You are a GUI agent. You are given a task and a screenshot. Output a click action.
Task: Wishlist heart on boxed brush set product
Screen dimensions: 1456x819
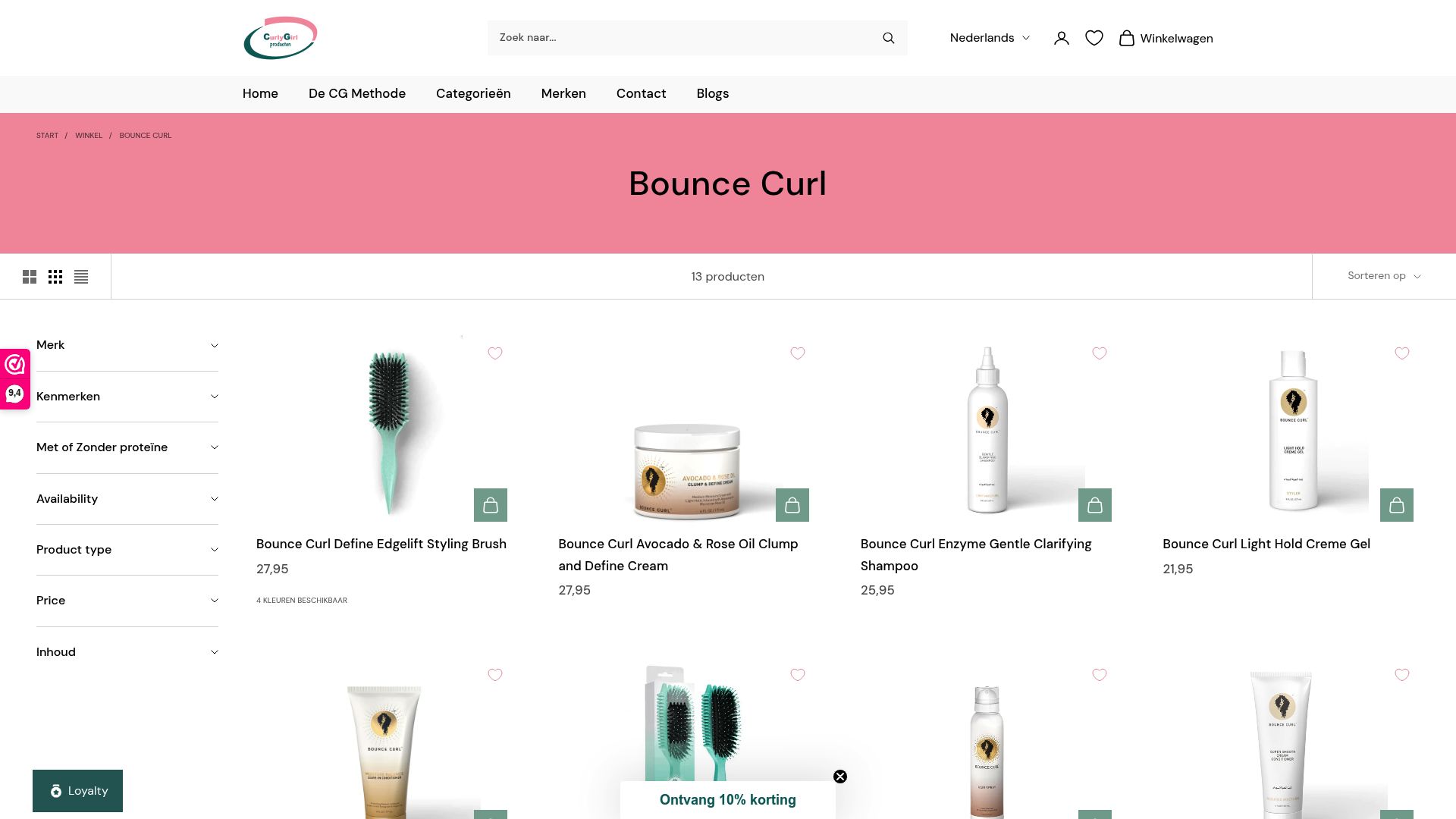(x=798, y=675)
